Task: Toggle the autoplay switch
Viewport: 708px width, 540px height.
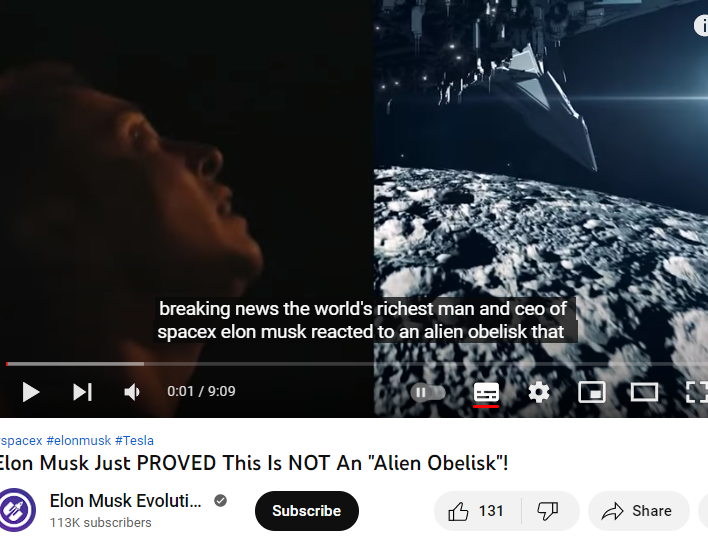Action: (428, 392)
